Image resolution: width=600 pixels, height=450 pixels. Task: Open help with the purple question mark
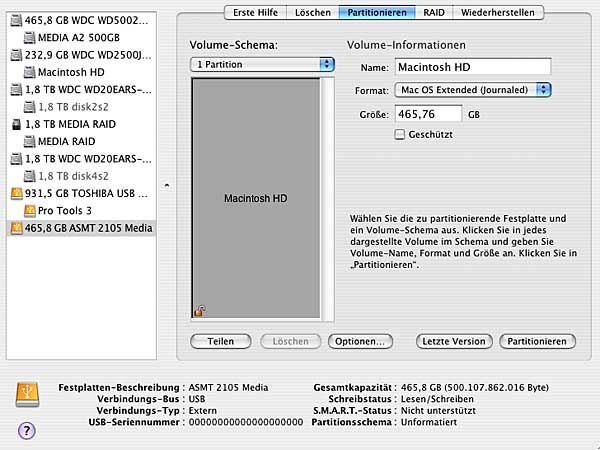coord(26,430)
